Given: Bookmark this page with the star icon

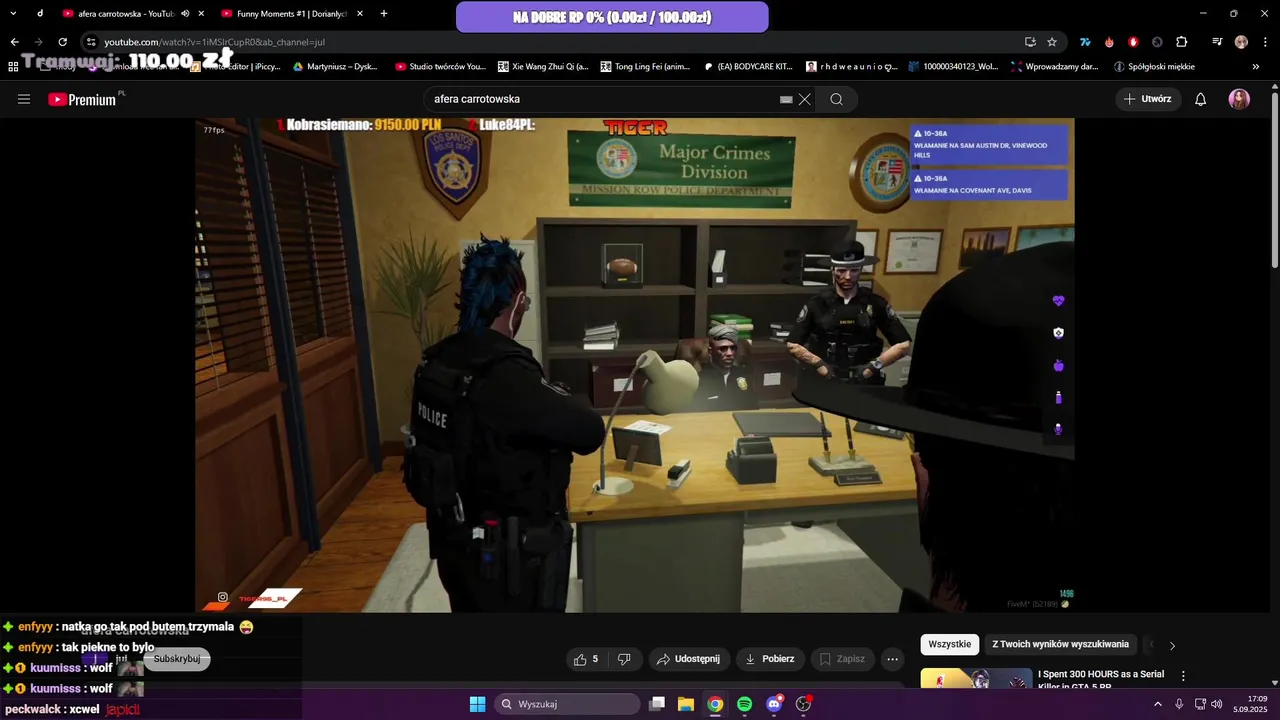Looking at the screenshot, I should pos(1052,42).
